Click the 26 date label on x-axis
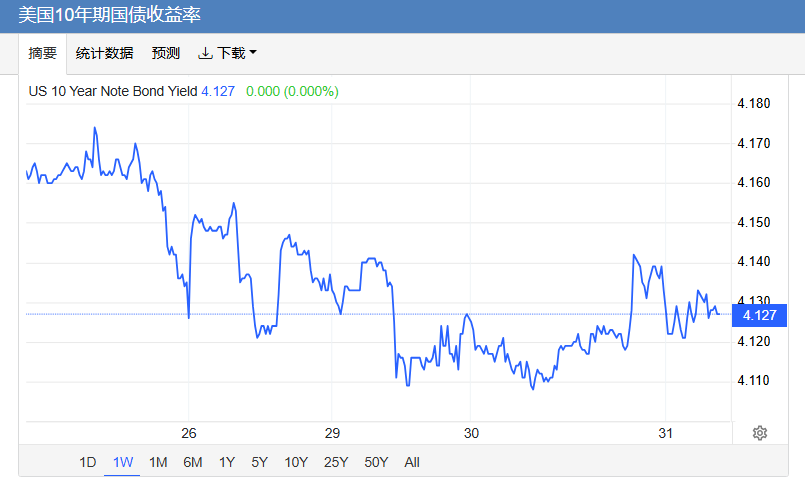Screen dimensions: 805x493 coord(189,433)
